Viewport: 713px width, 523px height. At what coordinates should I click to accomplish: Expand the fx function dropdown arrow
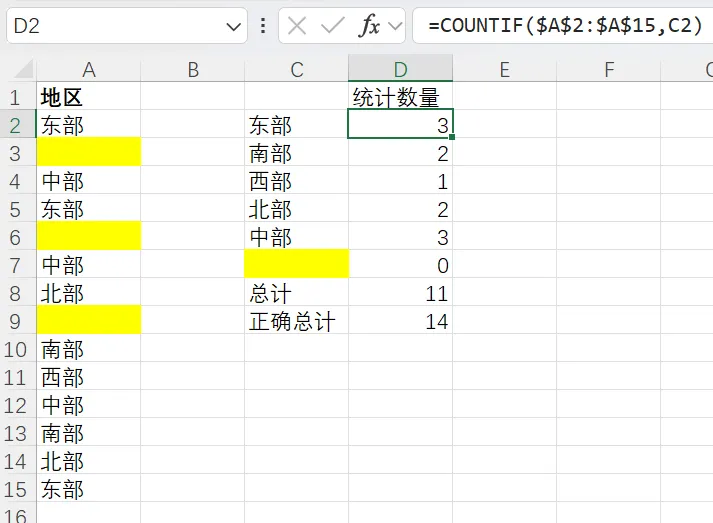click(396, 26)
